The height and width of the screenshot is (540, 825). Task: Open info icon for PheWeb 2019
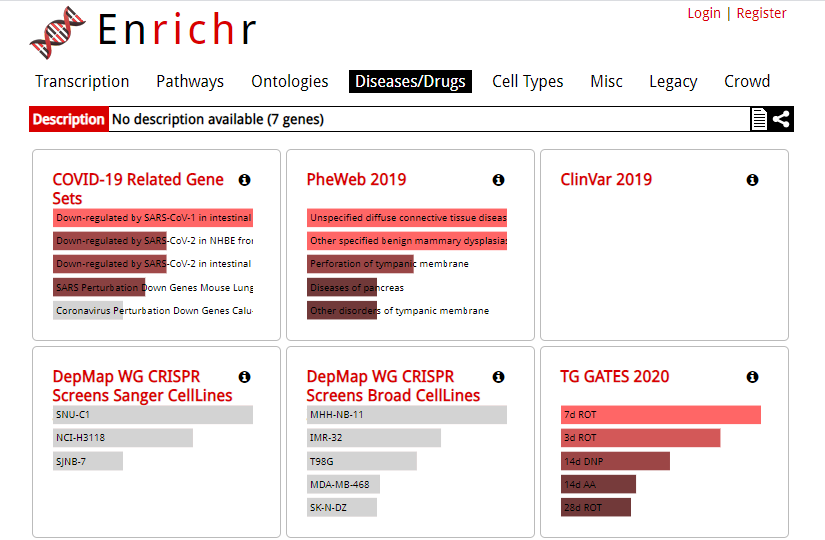pos(498,180)
